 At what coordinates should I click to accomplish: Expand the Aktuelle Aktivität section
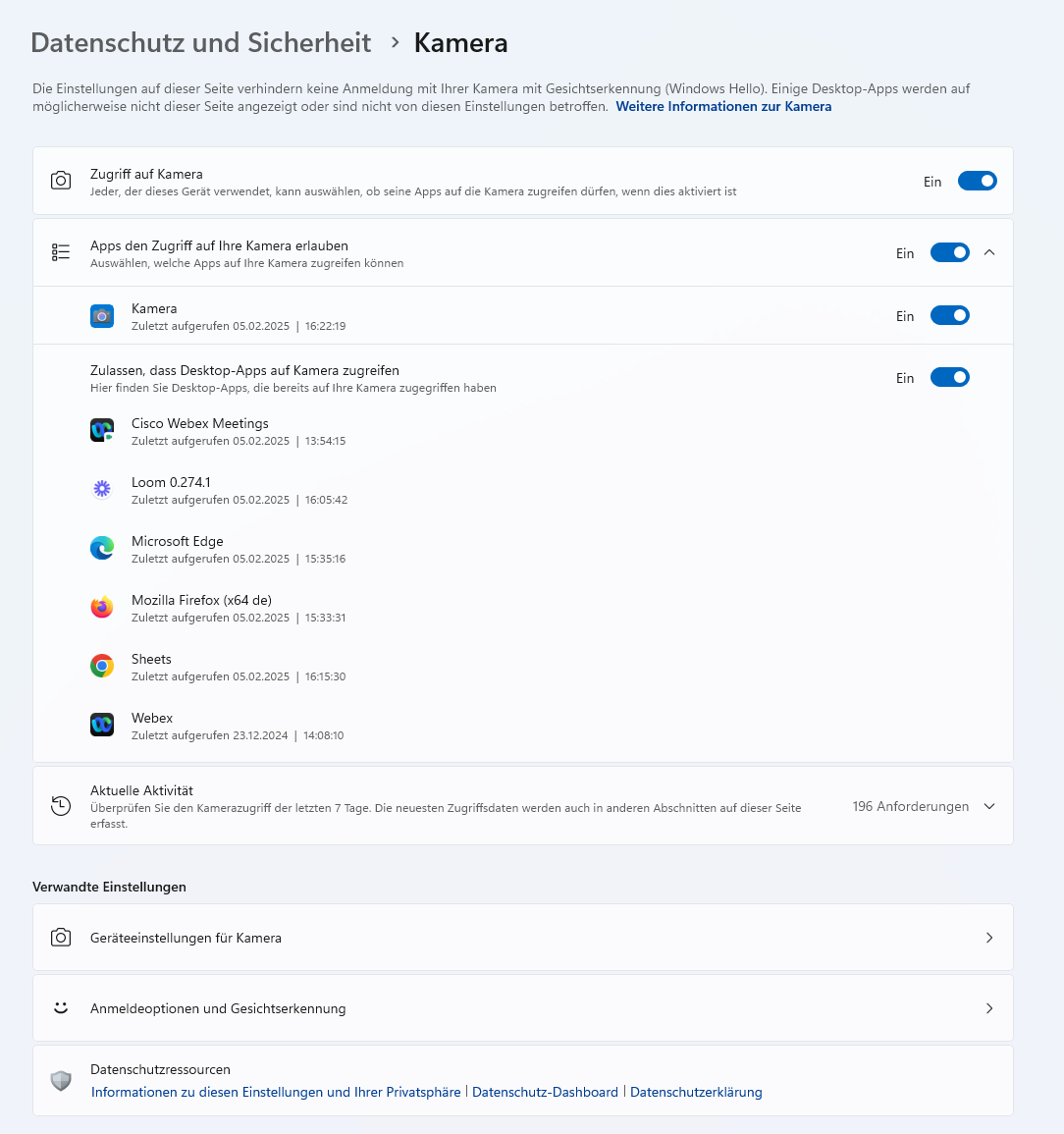point(989,806)
